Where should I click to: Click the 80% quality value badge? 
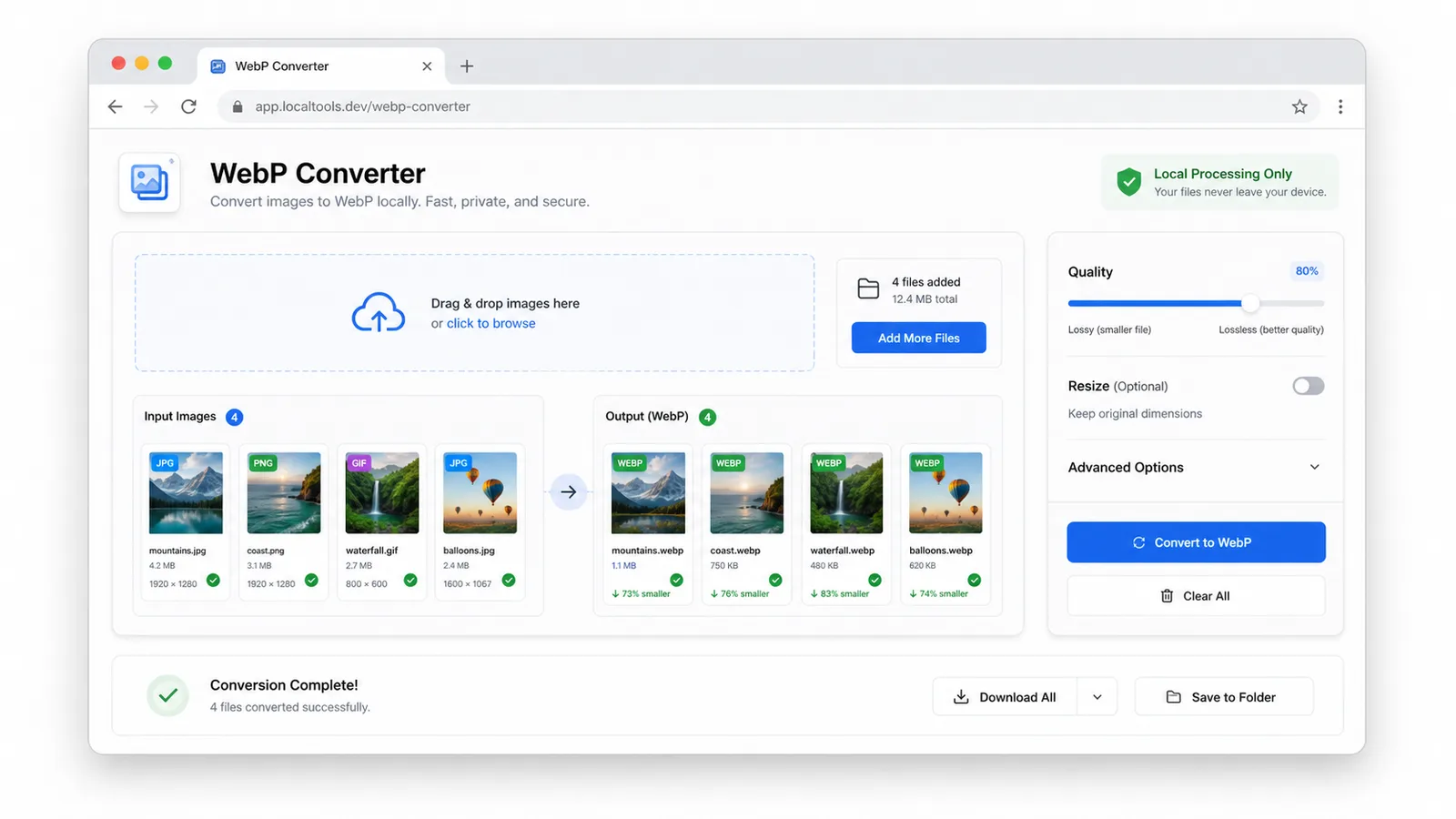pyautogui.click(x=1307, y=271)
